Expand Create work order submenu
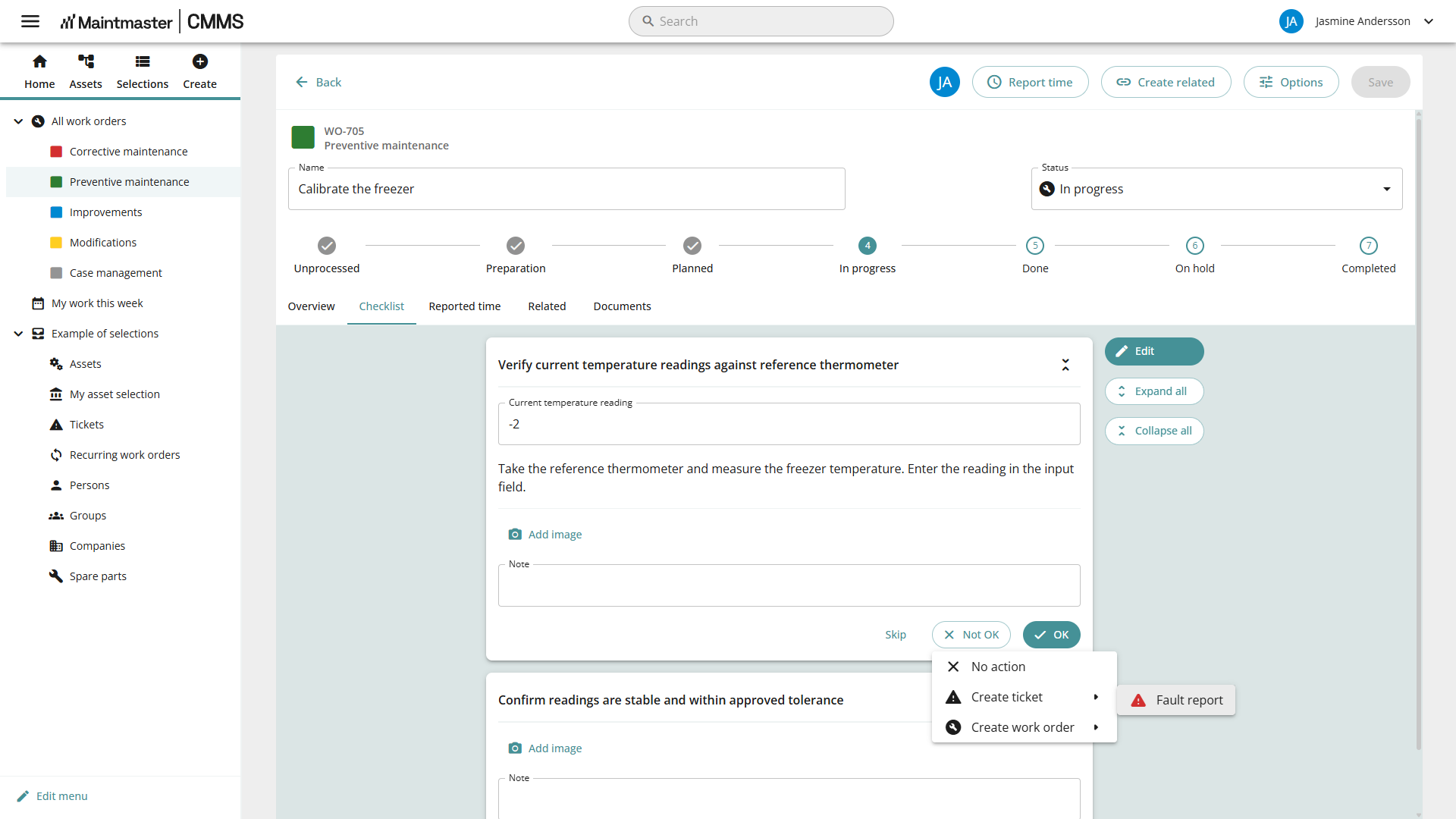This screenshot has width=1456, height=819. 1024,727
